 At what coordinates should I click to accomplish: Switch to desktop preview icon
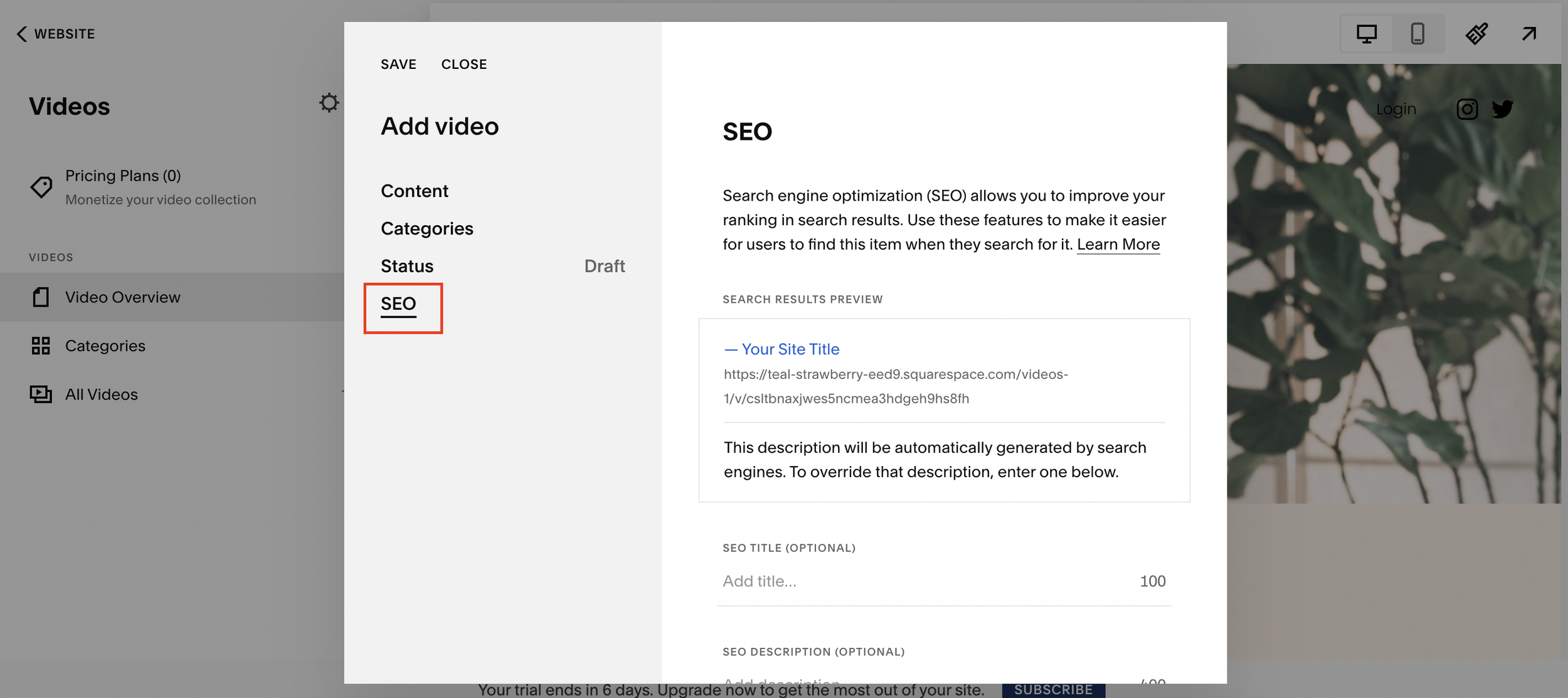pyautogui.click(x=1366, y=34)
